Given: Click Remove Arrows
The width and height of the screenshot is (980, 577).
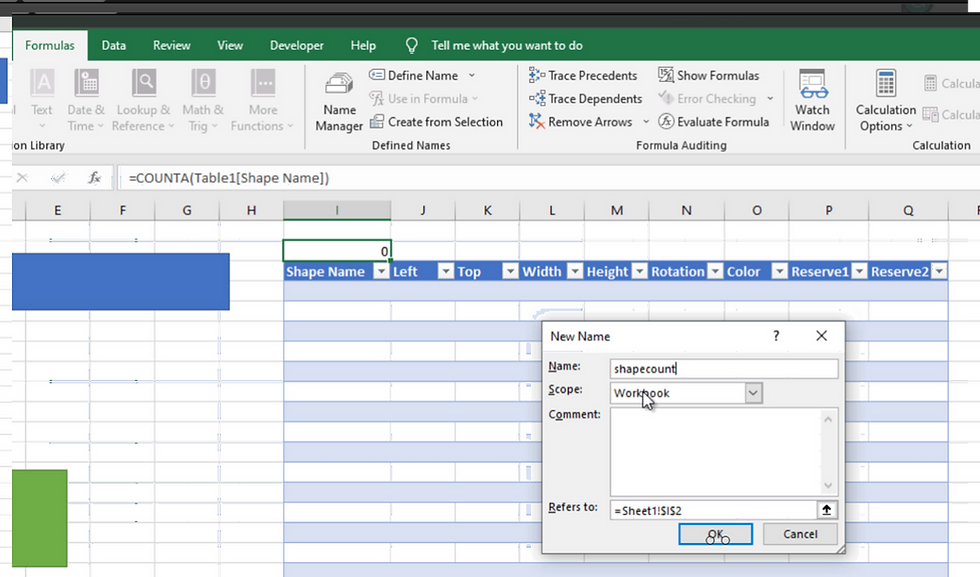Looking at the screenshot, I should pyautogui.click(x=585, y=121).
